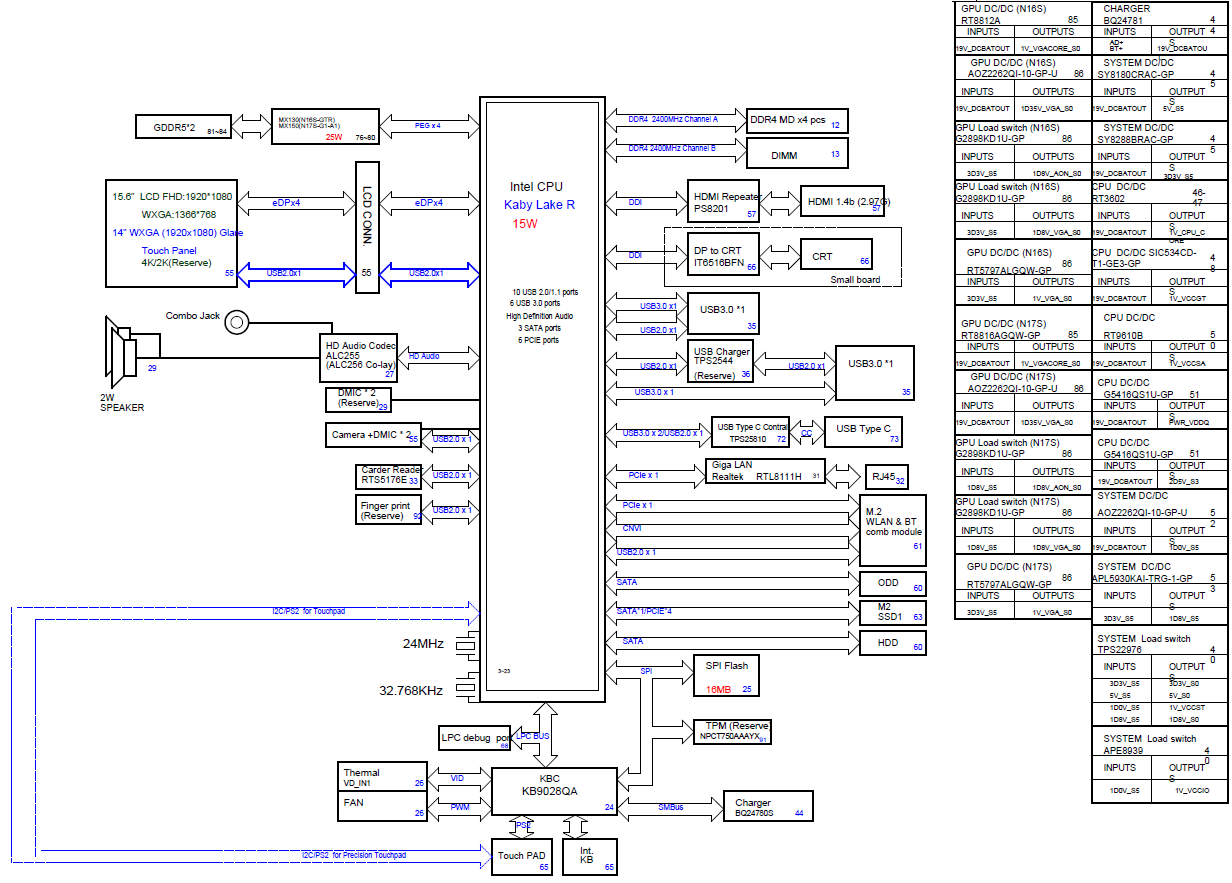The image size is (1232, 883).
Task: Click the PWM signal label
Action: pyautogui.click(x=460, y=806)
